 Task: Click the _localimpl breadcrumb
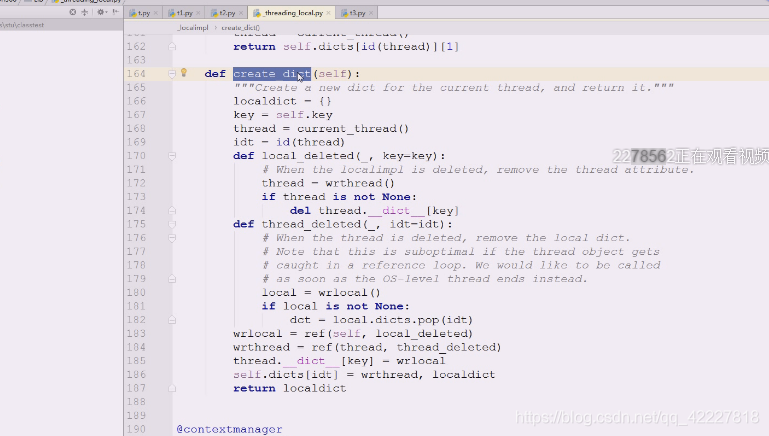click(x=193, y=27)
